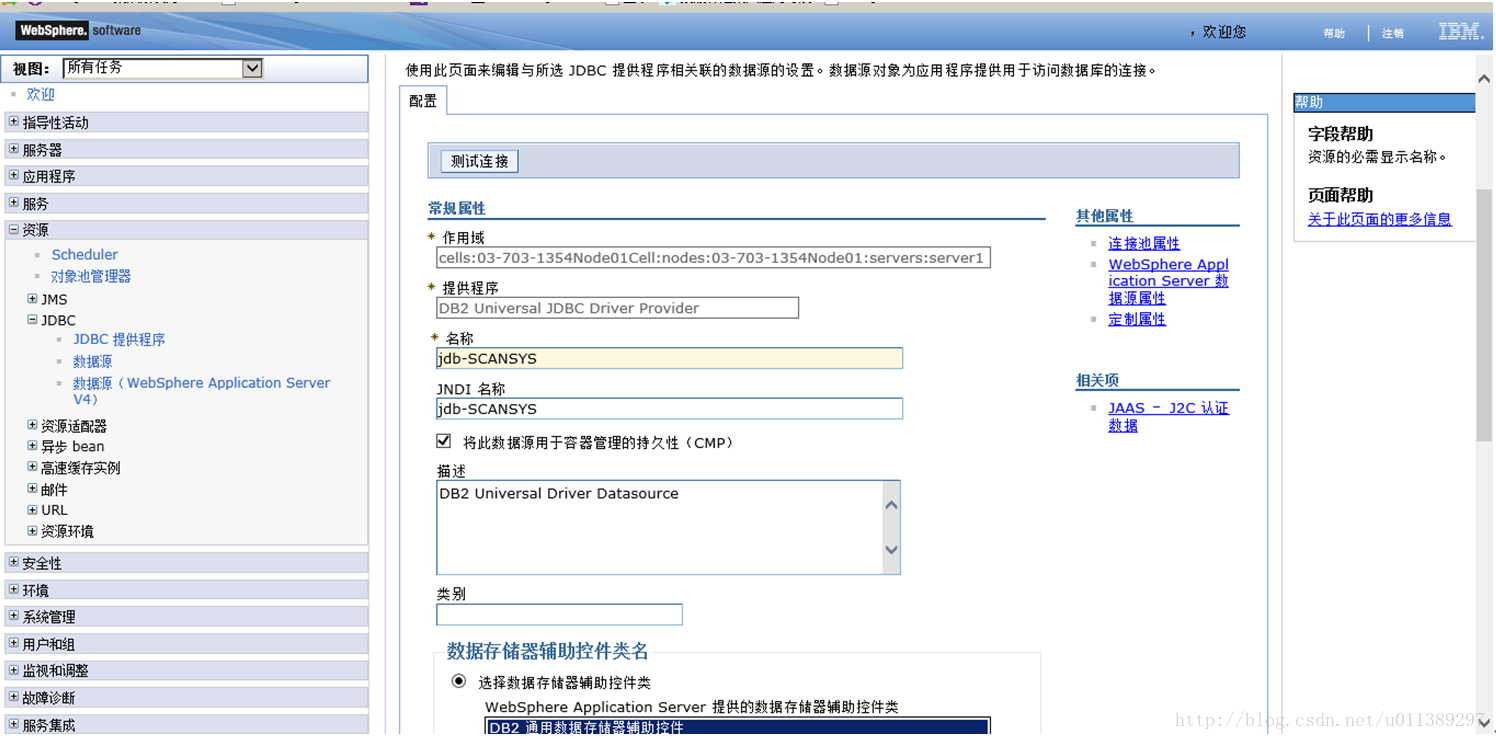Viewport: 1496px width, 740px height.
Task: Expand the 指导性活动 section
Action: pyautogui.click(x=14, y=122)
